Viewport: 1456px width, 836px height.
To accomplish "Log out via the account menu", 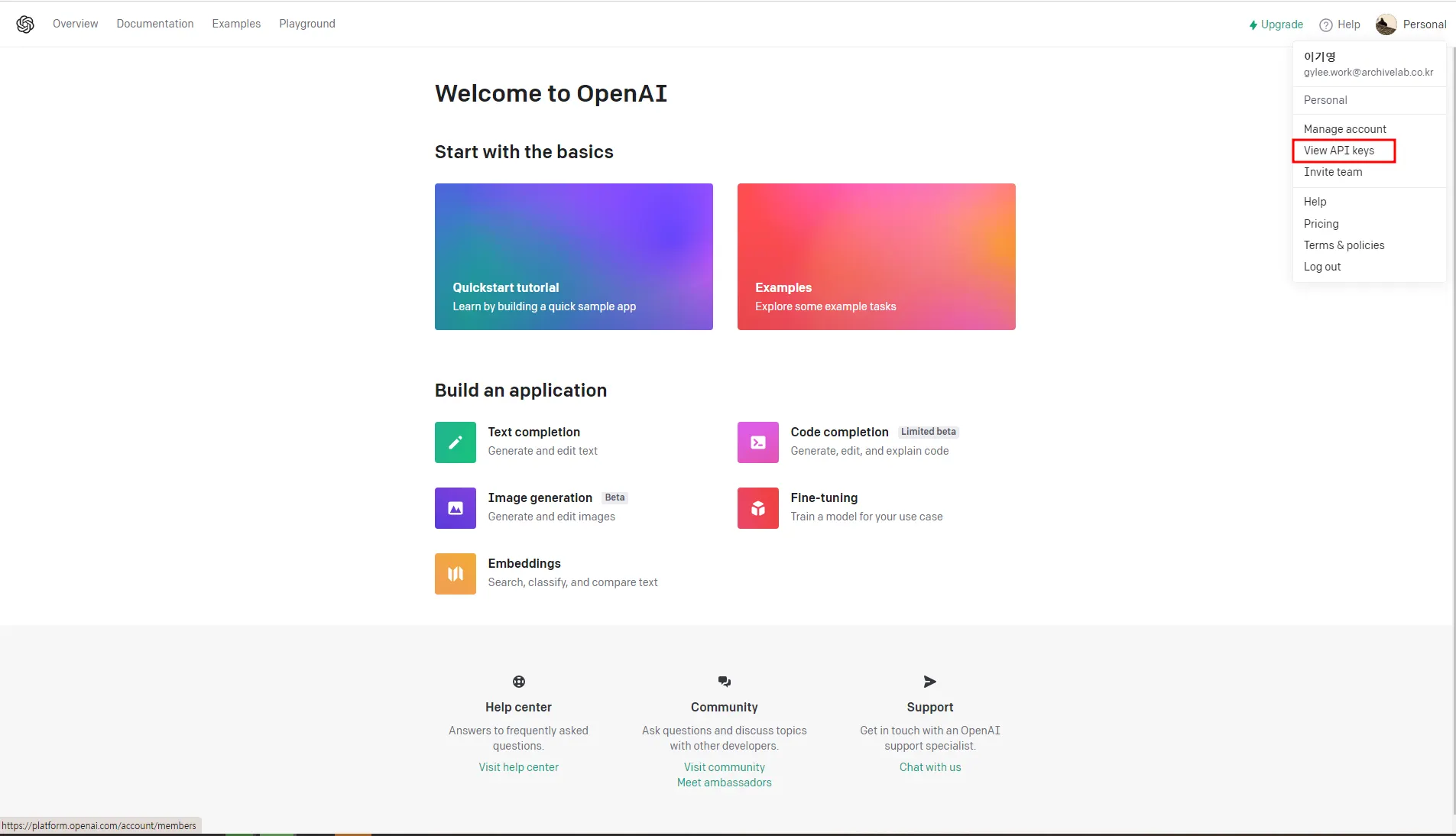I will point(1322,267).
